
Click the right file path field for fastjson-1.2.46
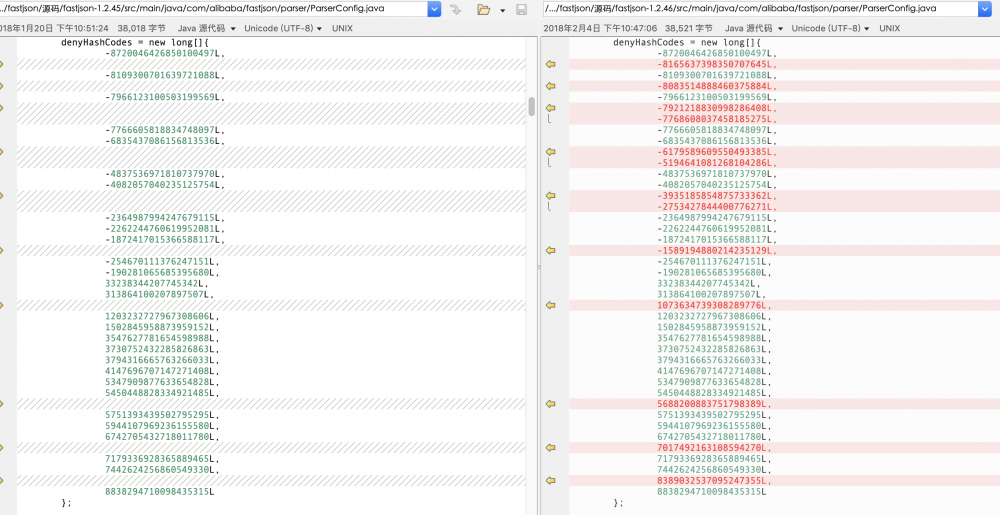click(x=760, y=9)
